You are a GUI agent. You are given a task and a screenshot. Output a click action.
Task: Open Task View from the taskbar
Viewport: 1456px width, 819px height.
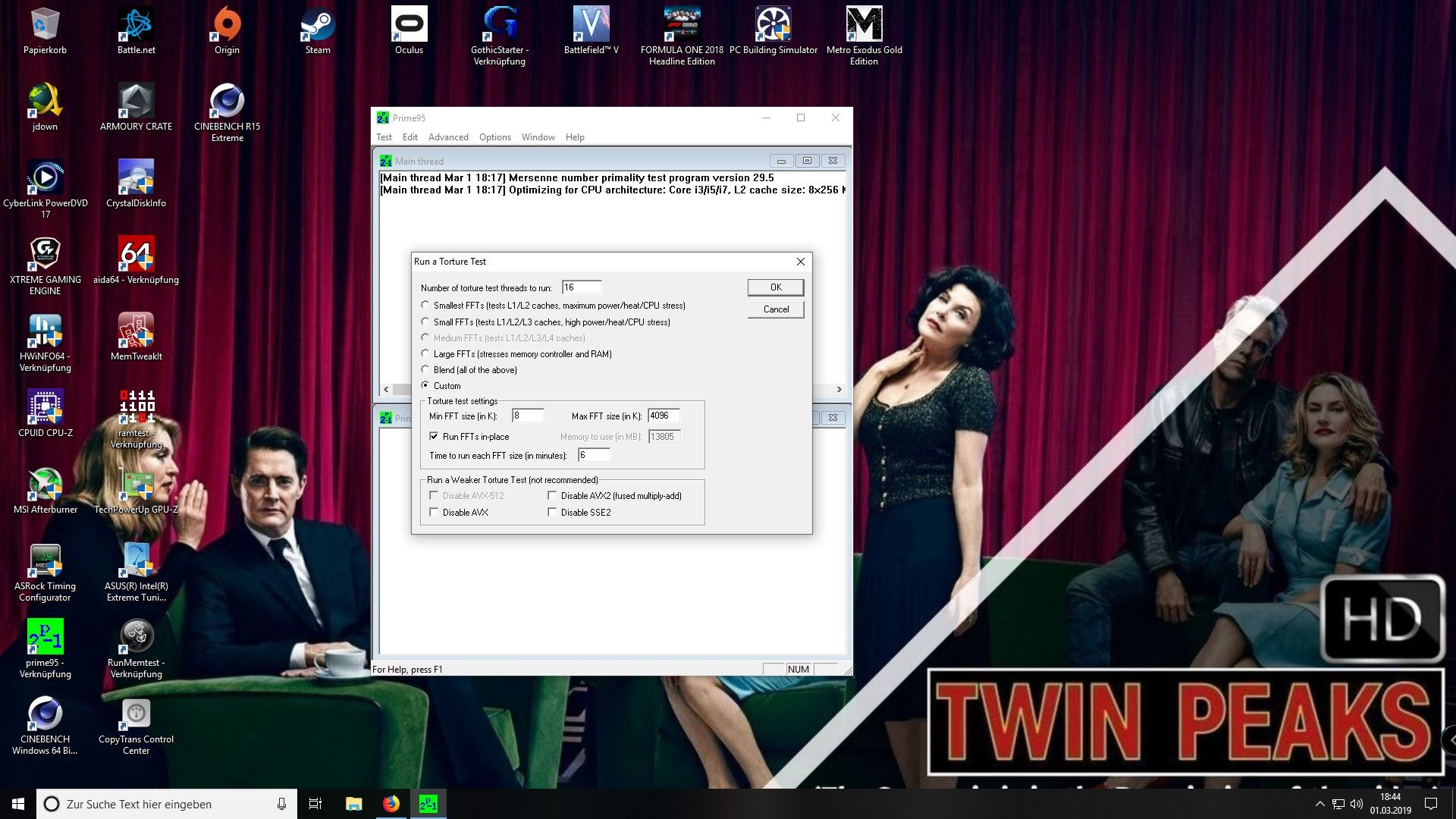(315, 804)
